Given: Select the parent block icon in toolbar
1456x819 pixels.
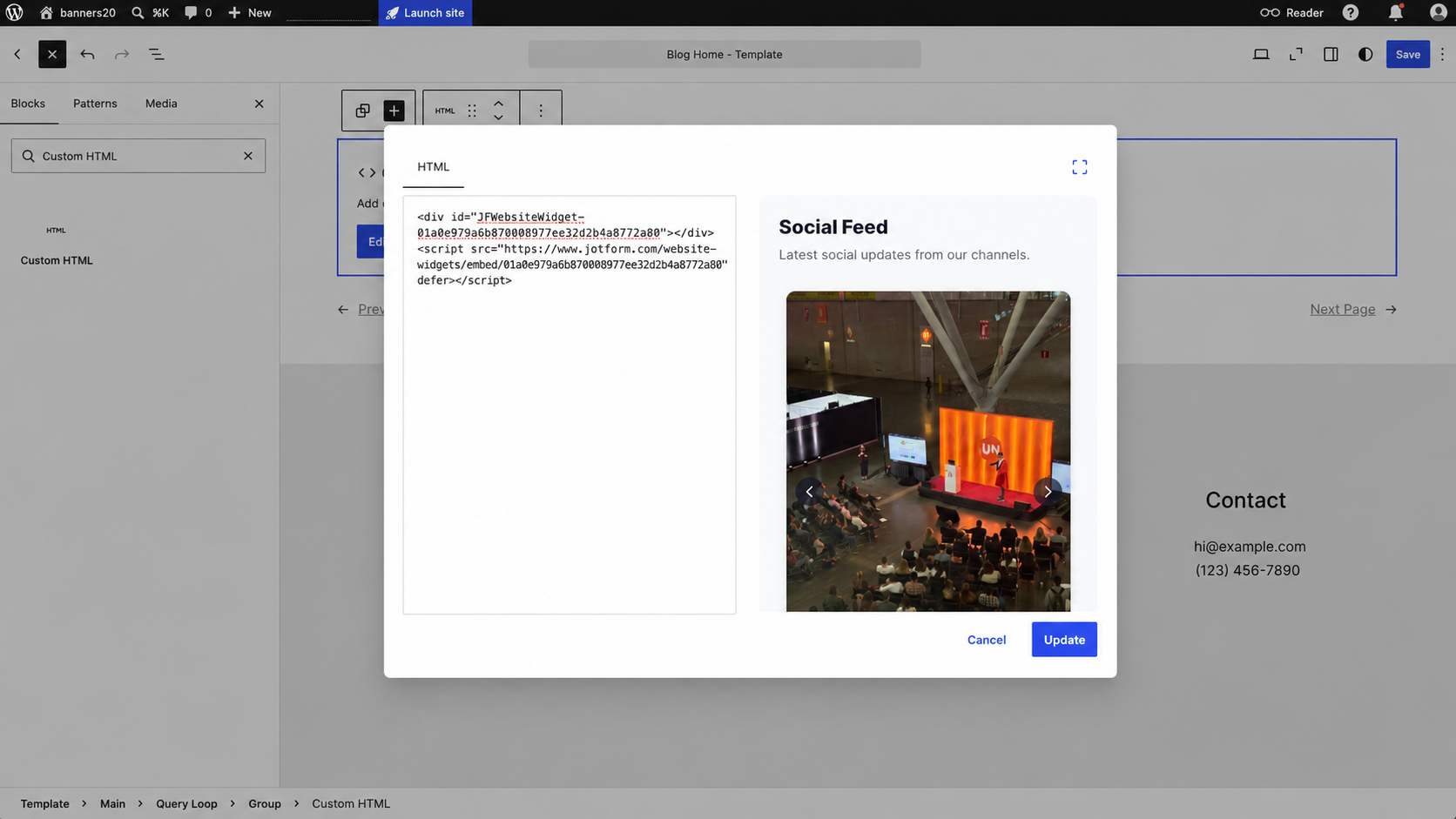Looking at the screenshot, I should 363,111.
